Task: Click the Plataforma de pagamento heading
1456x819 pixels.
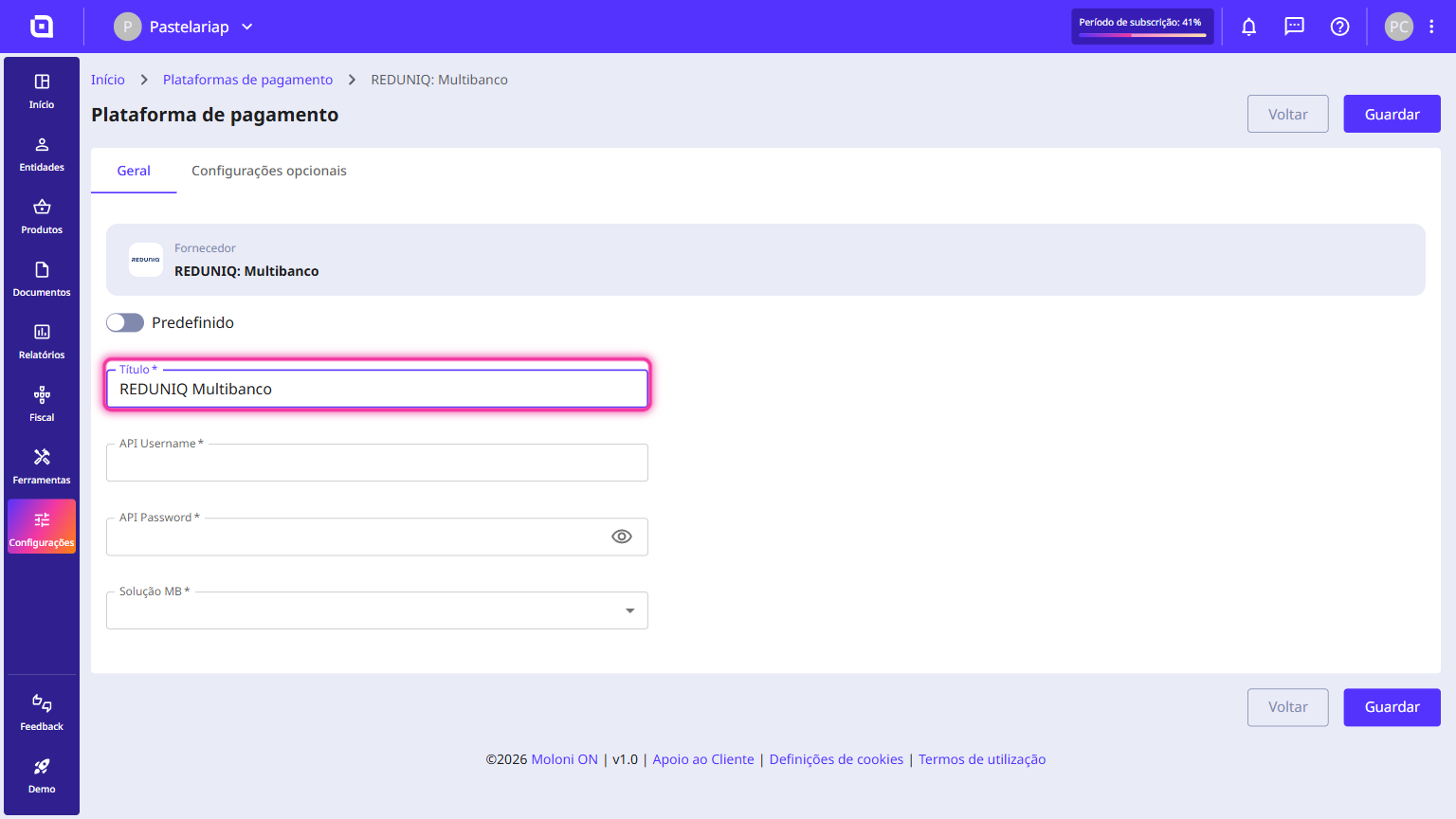Action: point(214,115)
